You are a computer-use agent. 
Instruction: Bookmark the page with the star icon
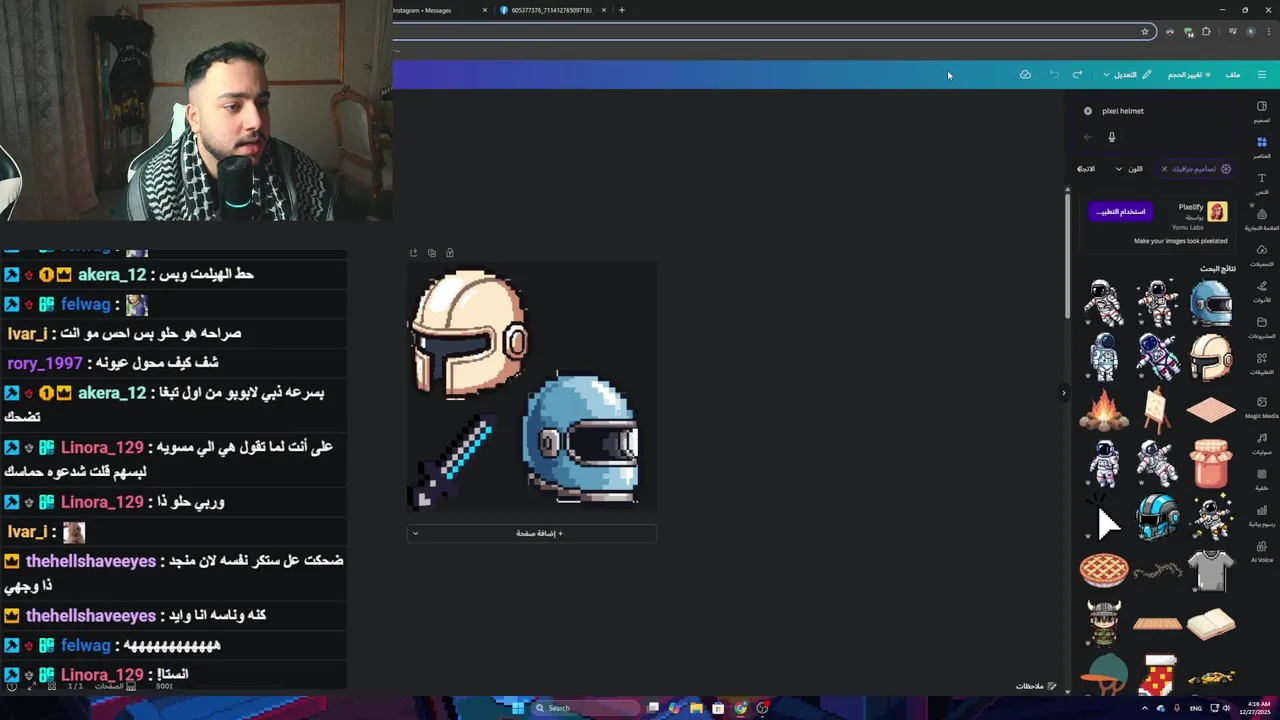[x=1145, y=32]
